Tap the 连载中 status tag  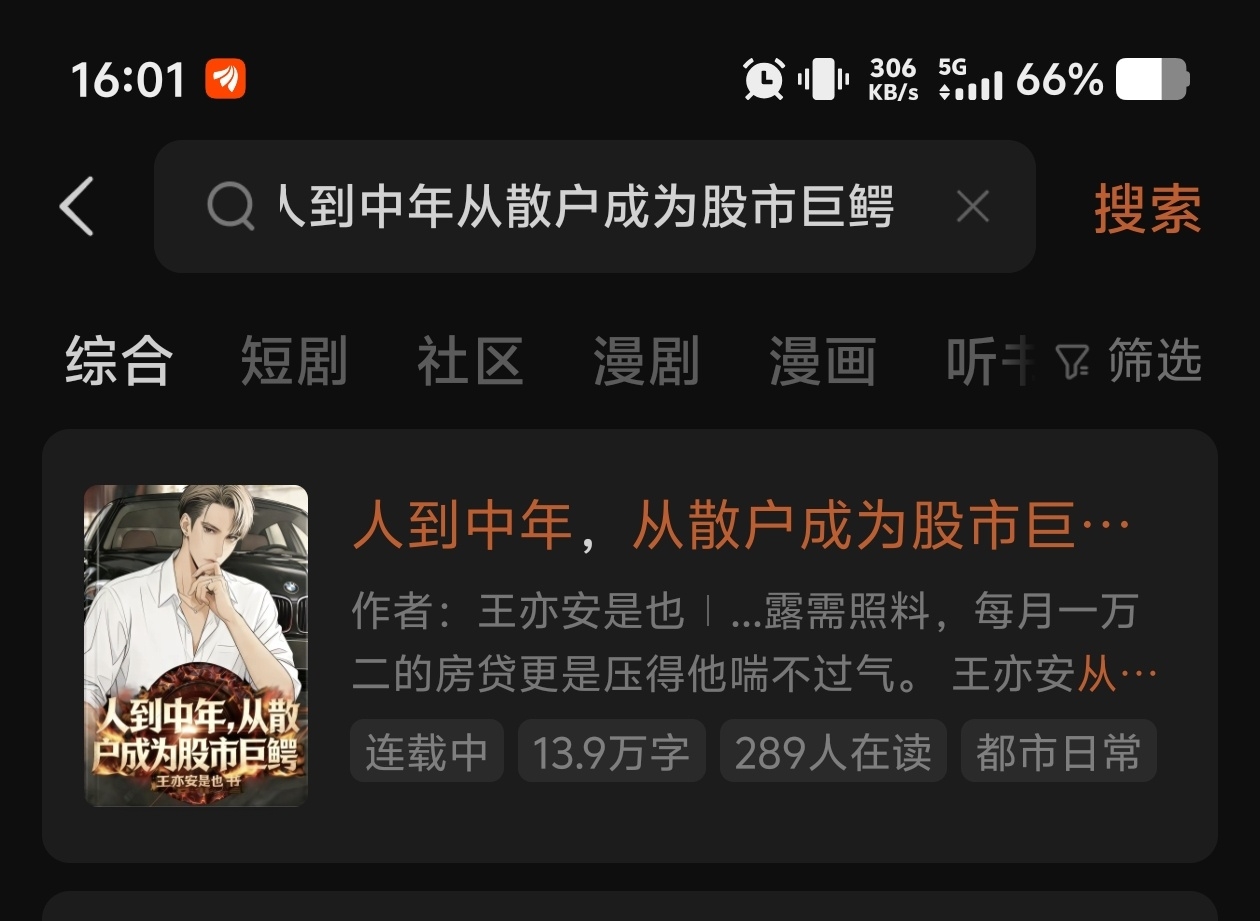[427, 751]
